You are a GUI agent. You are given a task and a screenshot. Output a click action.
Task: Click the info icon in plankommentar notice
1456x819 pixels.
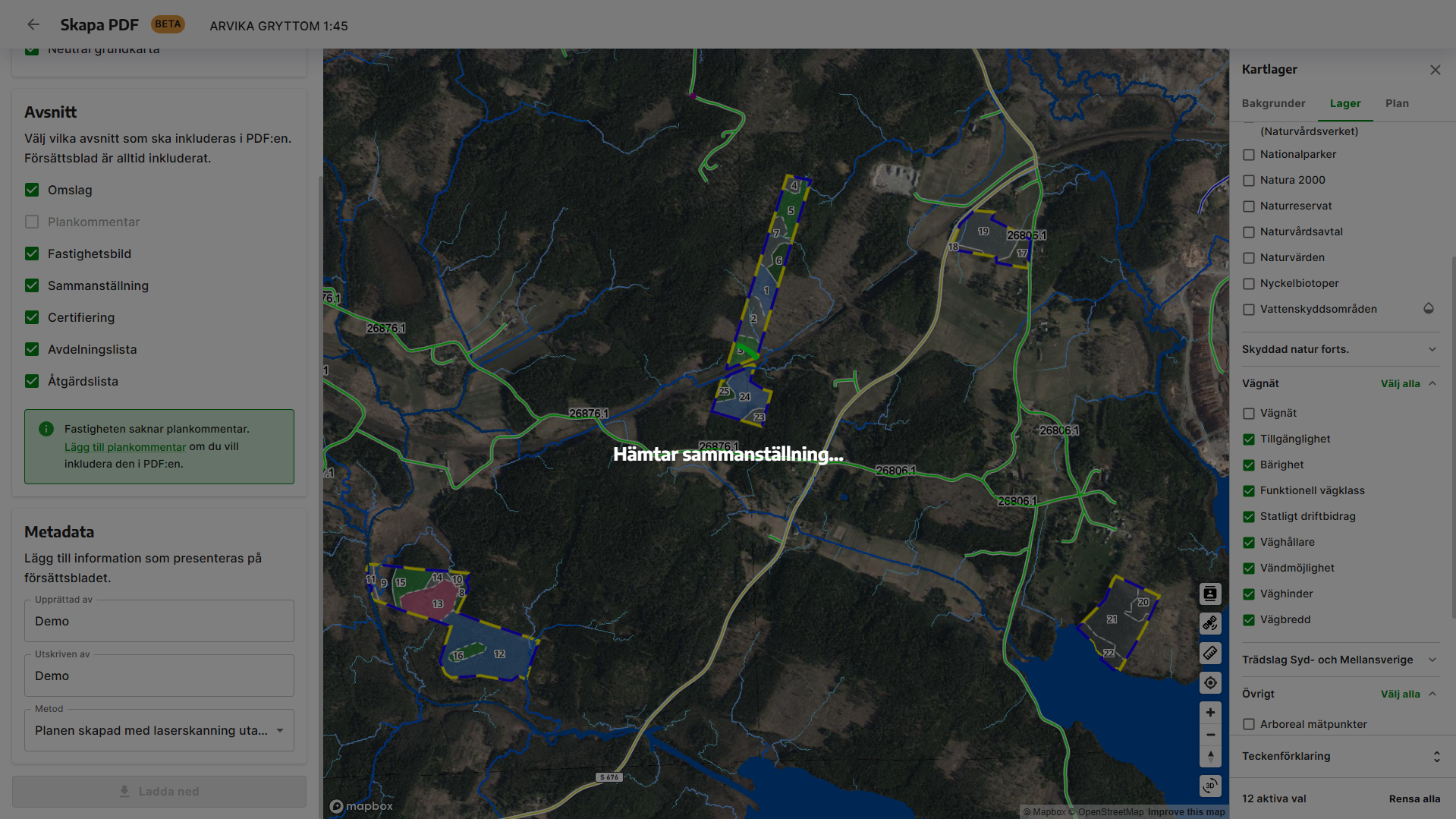46,429
